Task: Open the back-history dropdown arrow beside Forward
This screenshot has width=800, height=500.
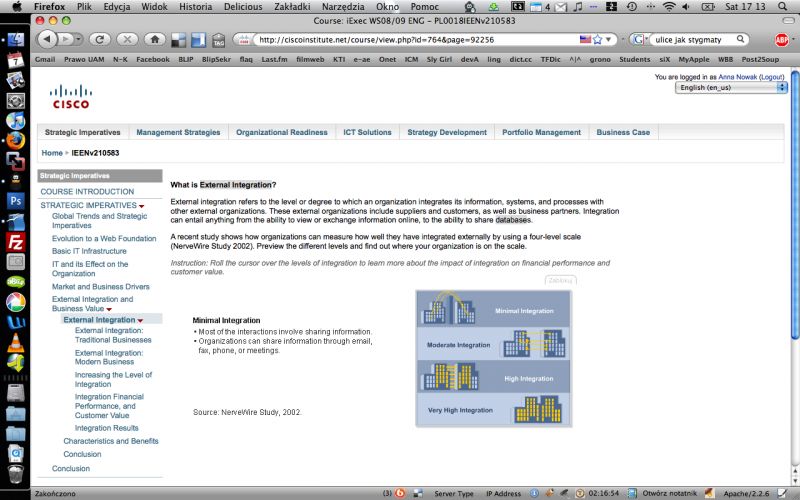Action: 79,39
